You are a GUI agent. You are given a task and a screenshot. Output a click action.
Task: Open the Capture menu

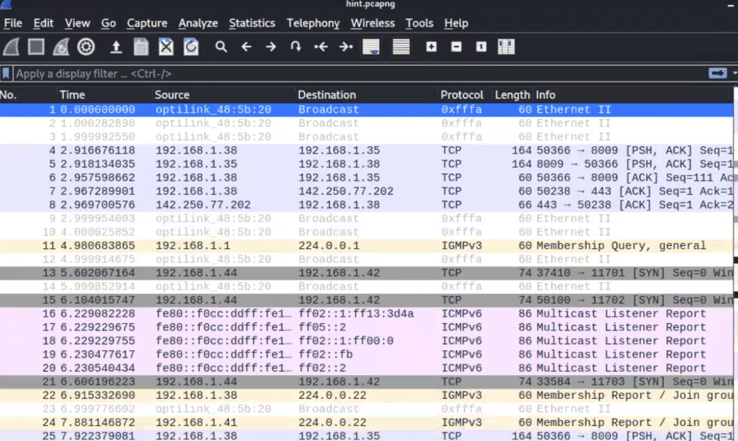coord(147,23)
